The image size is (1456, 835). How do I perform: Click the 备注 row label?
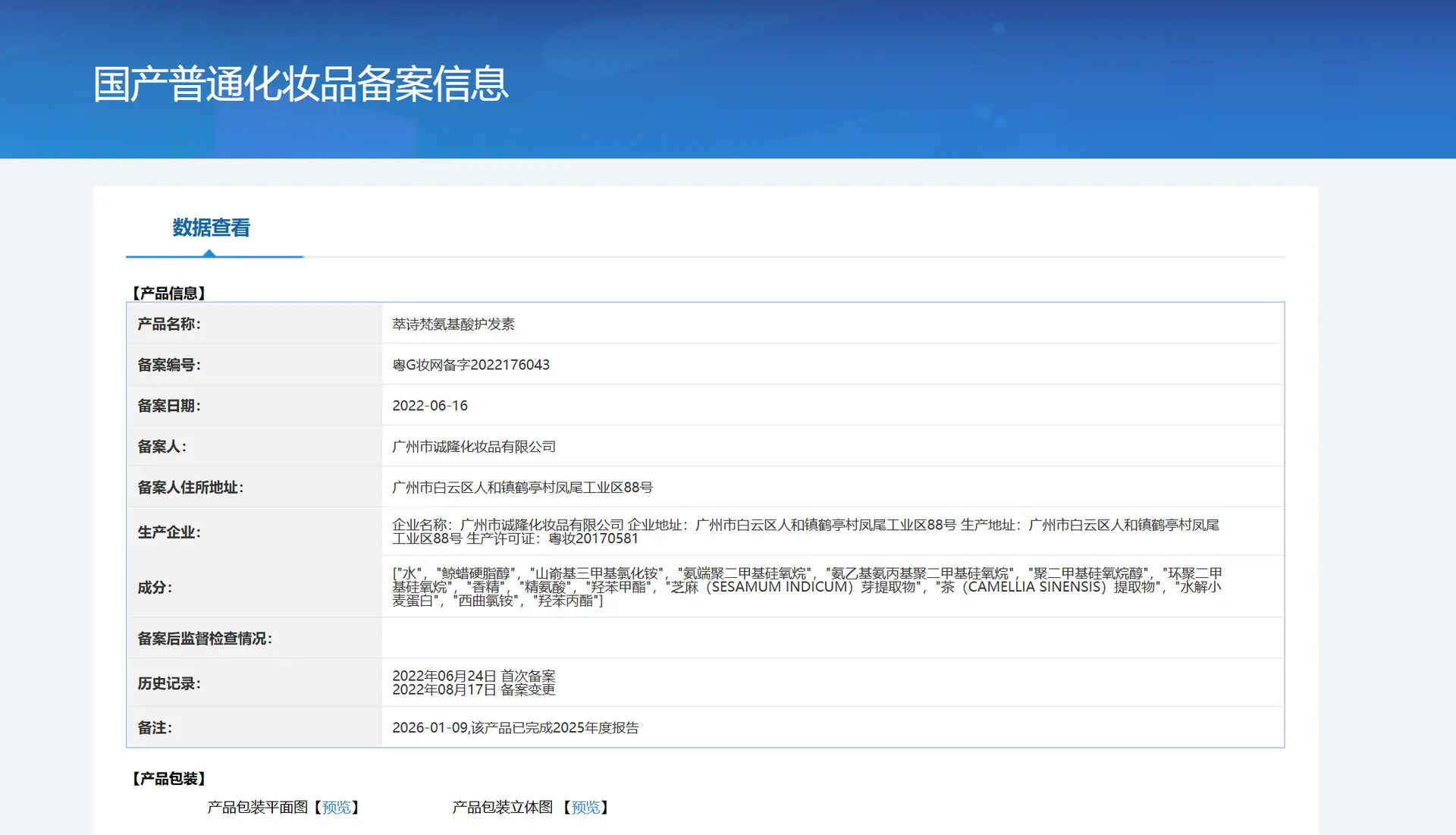click(155, 727)
